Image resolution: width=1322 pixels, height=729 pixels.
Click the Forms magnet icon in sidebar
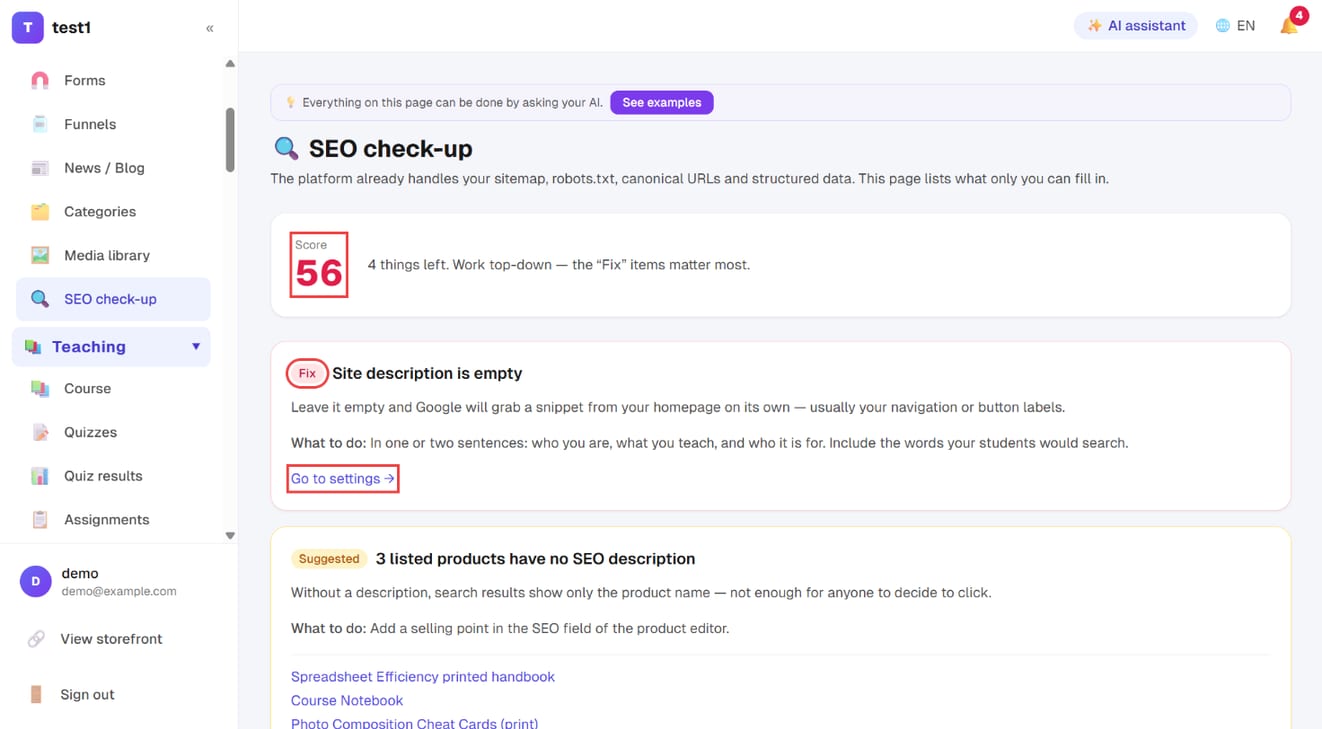(x=40, y=80)
